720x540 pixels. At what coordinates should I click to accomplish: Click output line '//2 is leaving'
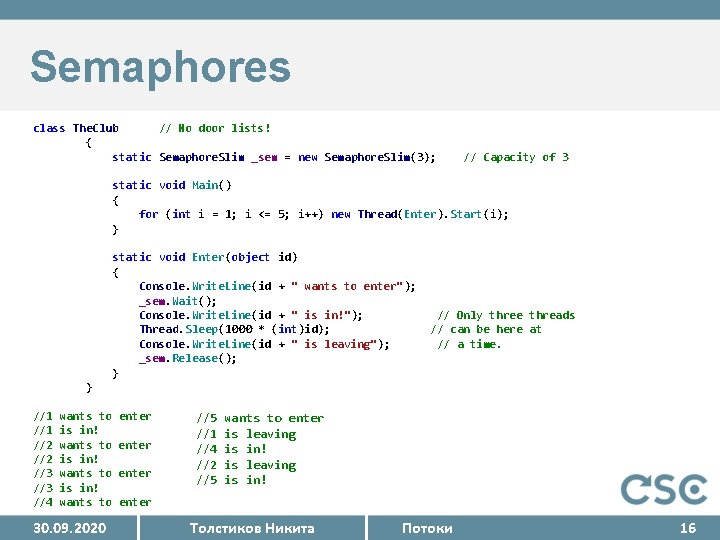coord(247,465)
